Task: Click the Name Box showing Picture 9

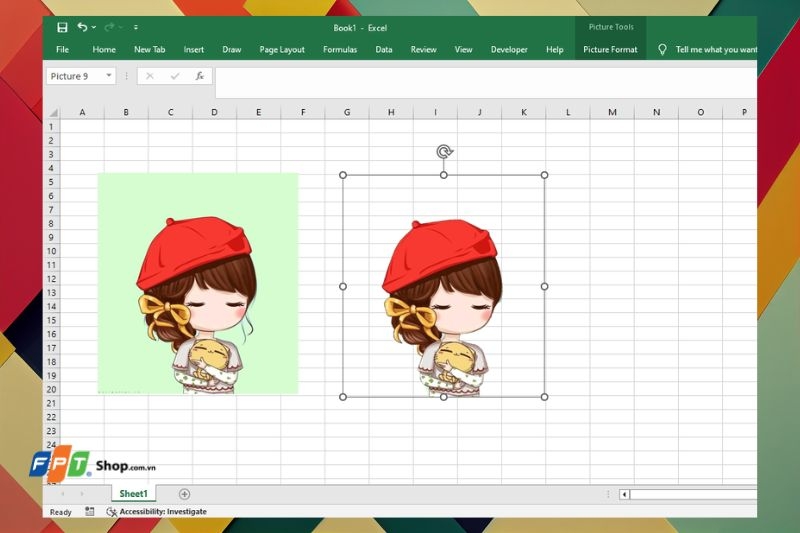Action: coord(77,76)
